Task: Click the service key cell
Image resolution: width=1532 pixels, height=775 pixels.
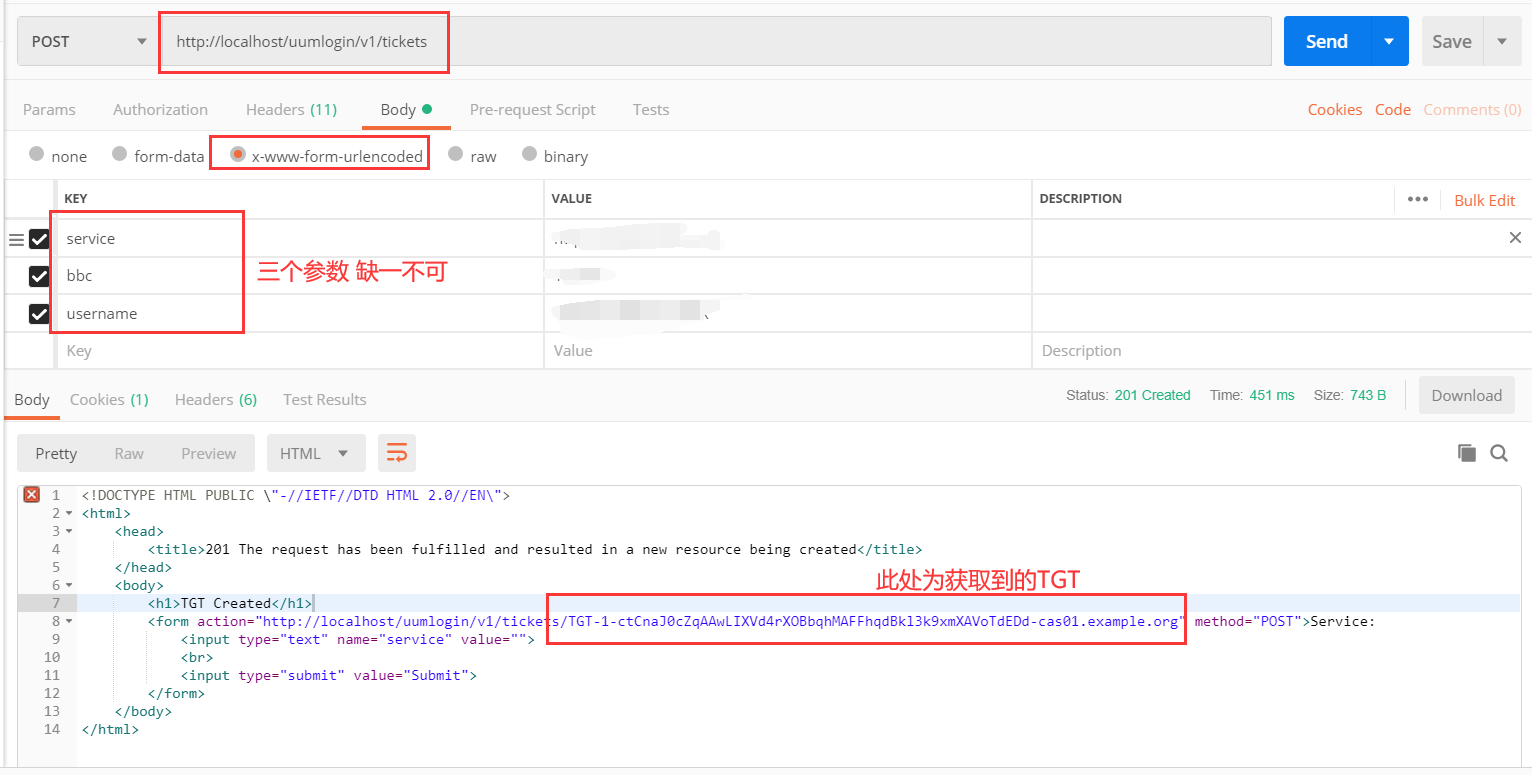Action: pos(300,239)
